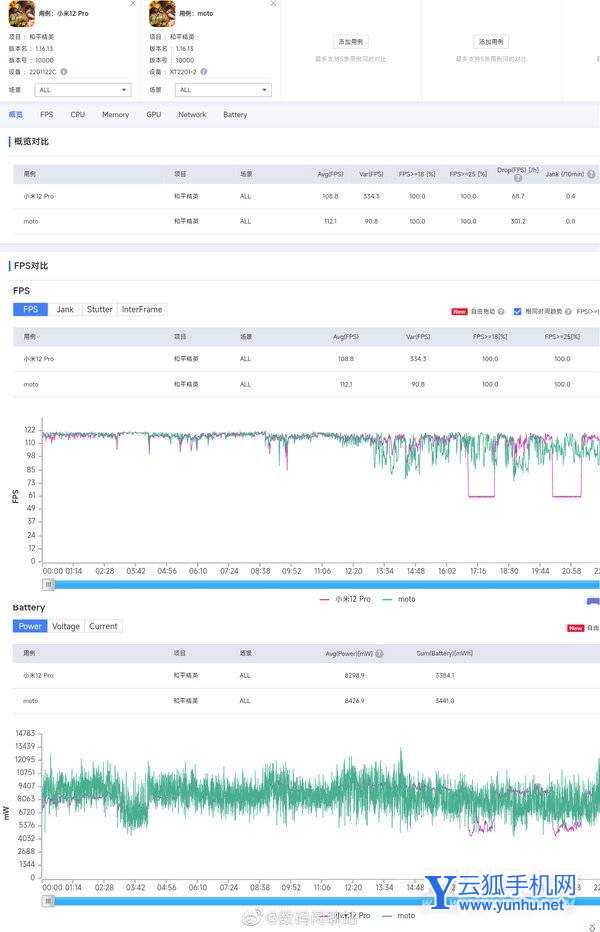Image resolution: width=600 pixels, height=932 pixels.
Task: Select the Jank chart sub-tab
Action: pyautogui.click(x=65, y=309)
